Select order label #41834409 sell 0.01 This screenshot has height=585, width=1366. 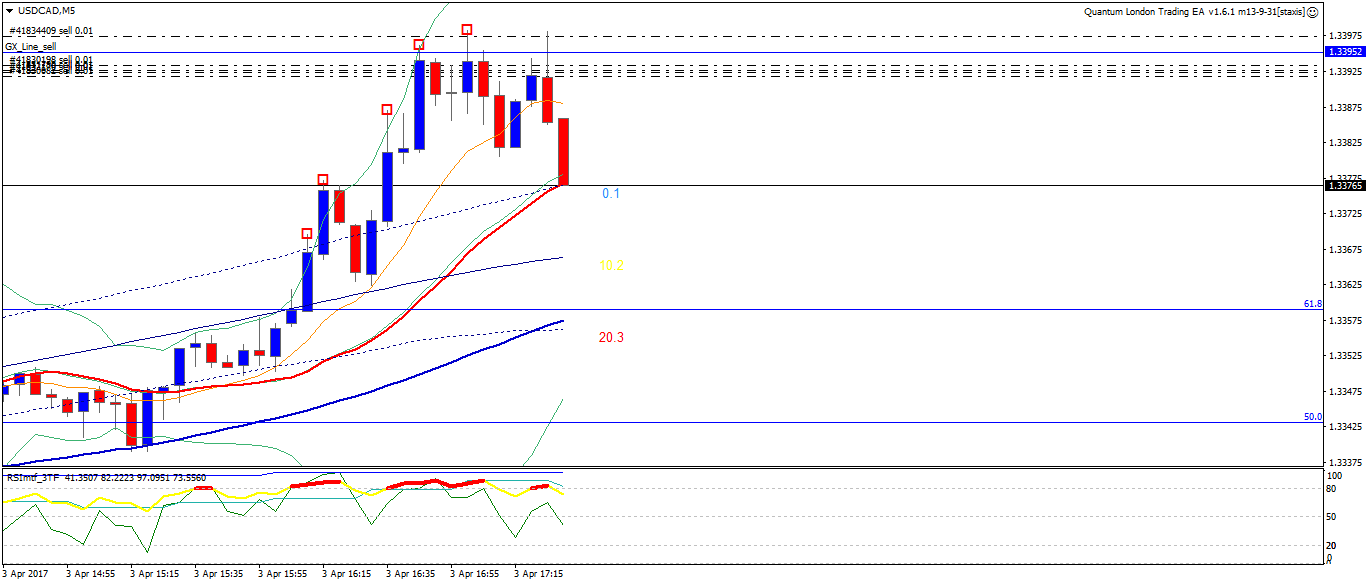(x=51, y=31)
